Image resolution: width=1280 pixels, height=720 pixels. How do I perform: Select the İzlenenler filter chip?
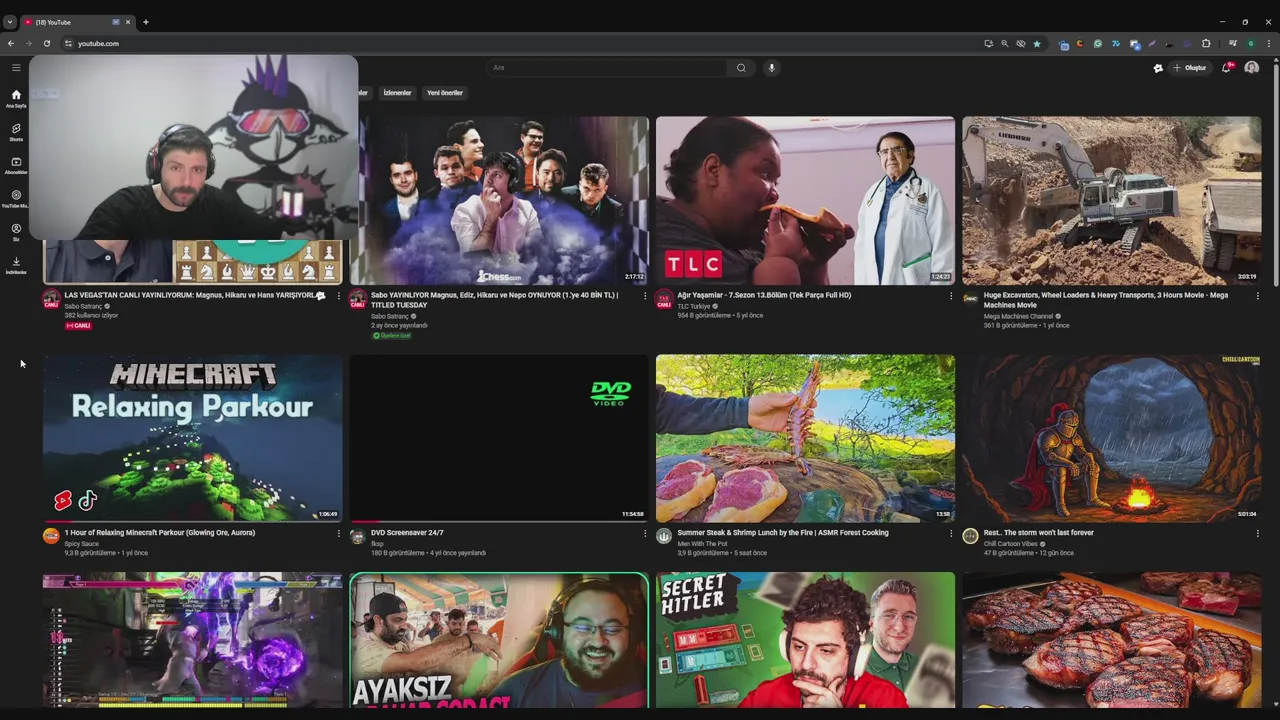pos(397,93)
